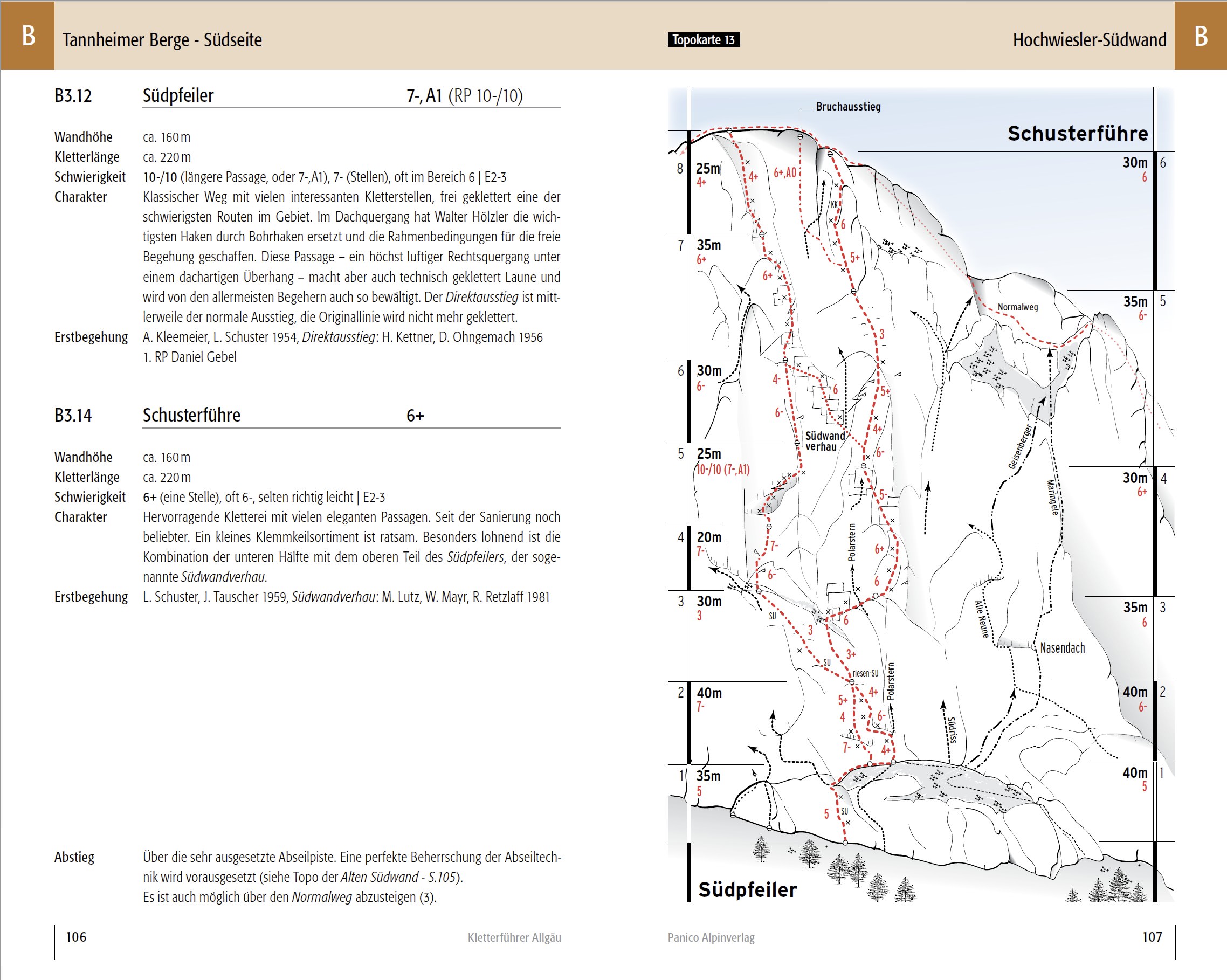The image size is (1227, 980).
Task: Click the red '6+,A0' grade in the topo
Action: click(x=785, y=172)
